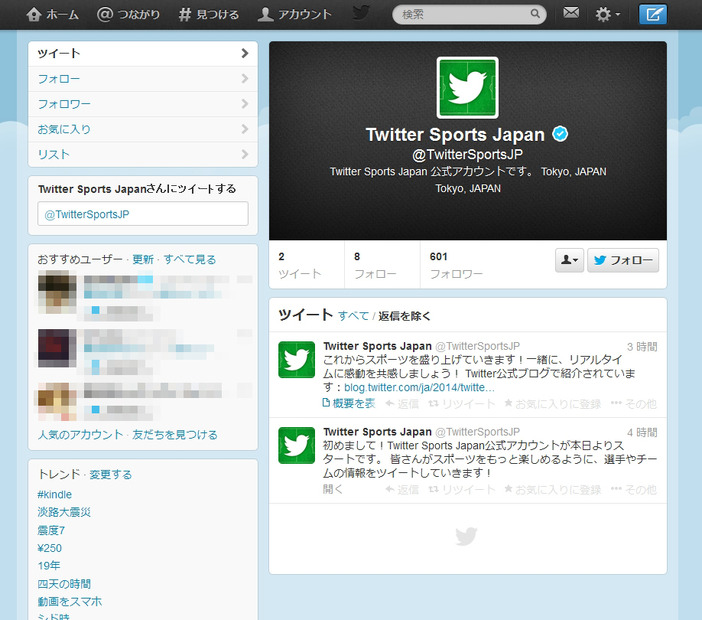
Task: Click 概要を表 summary link in first tweet
Action: (349, 403)
